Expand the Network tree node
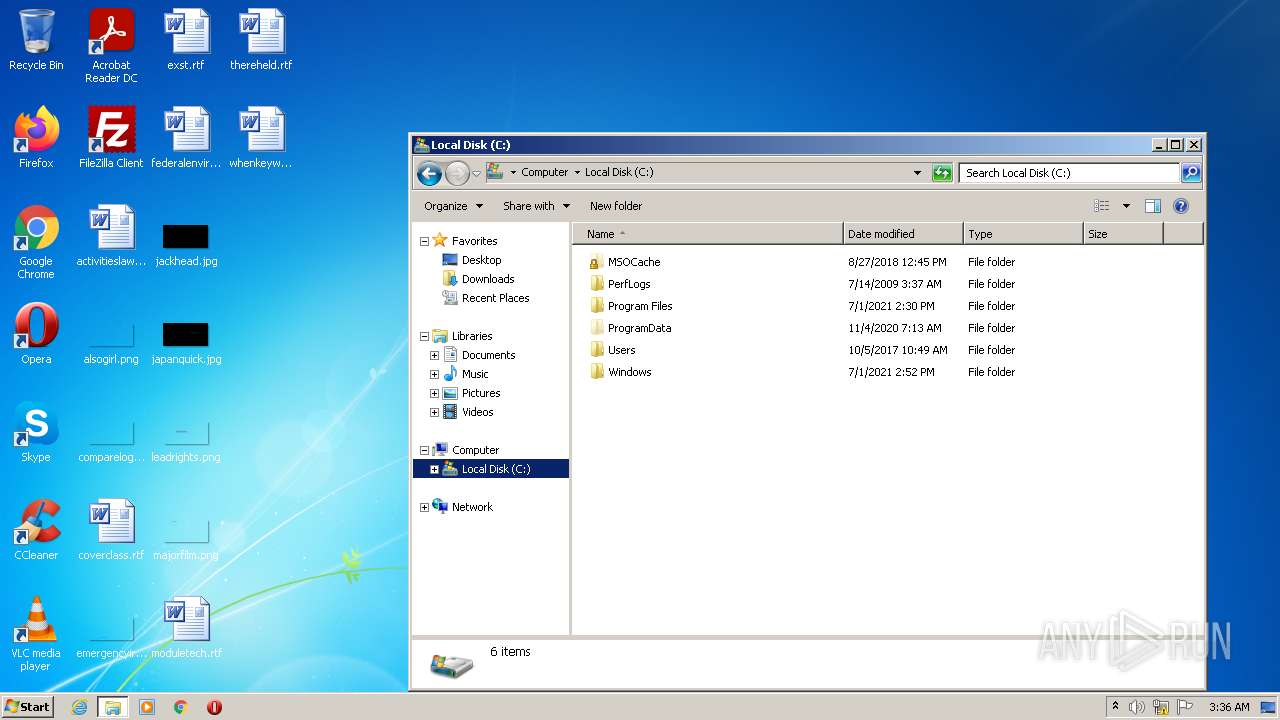Viewport: 1280px width, 720px height. [424, 507]
